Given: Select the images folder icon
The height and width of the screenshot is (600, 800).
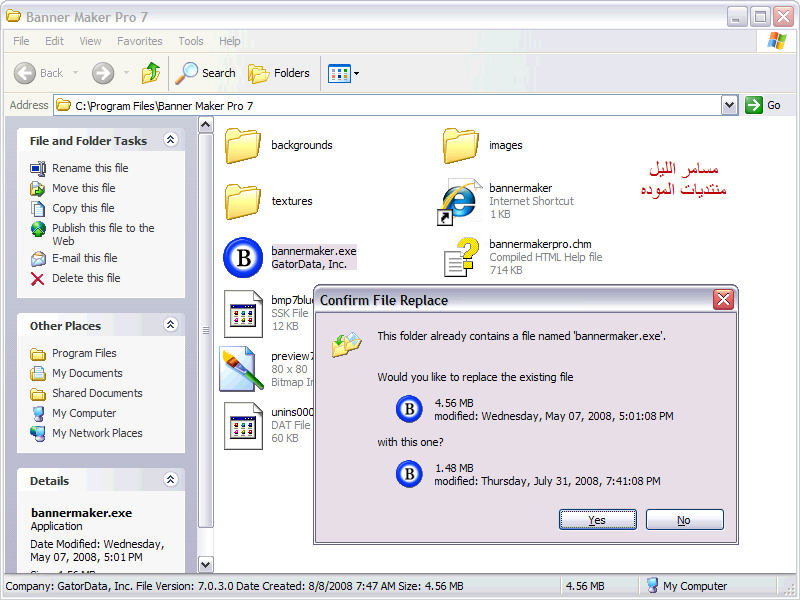Looking at the screenshot, I should 460,145.
